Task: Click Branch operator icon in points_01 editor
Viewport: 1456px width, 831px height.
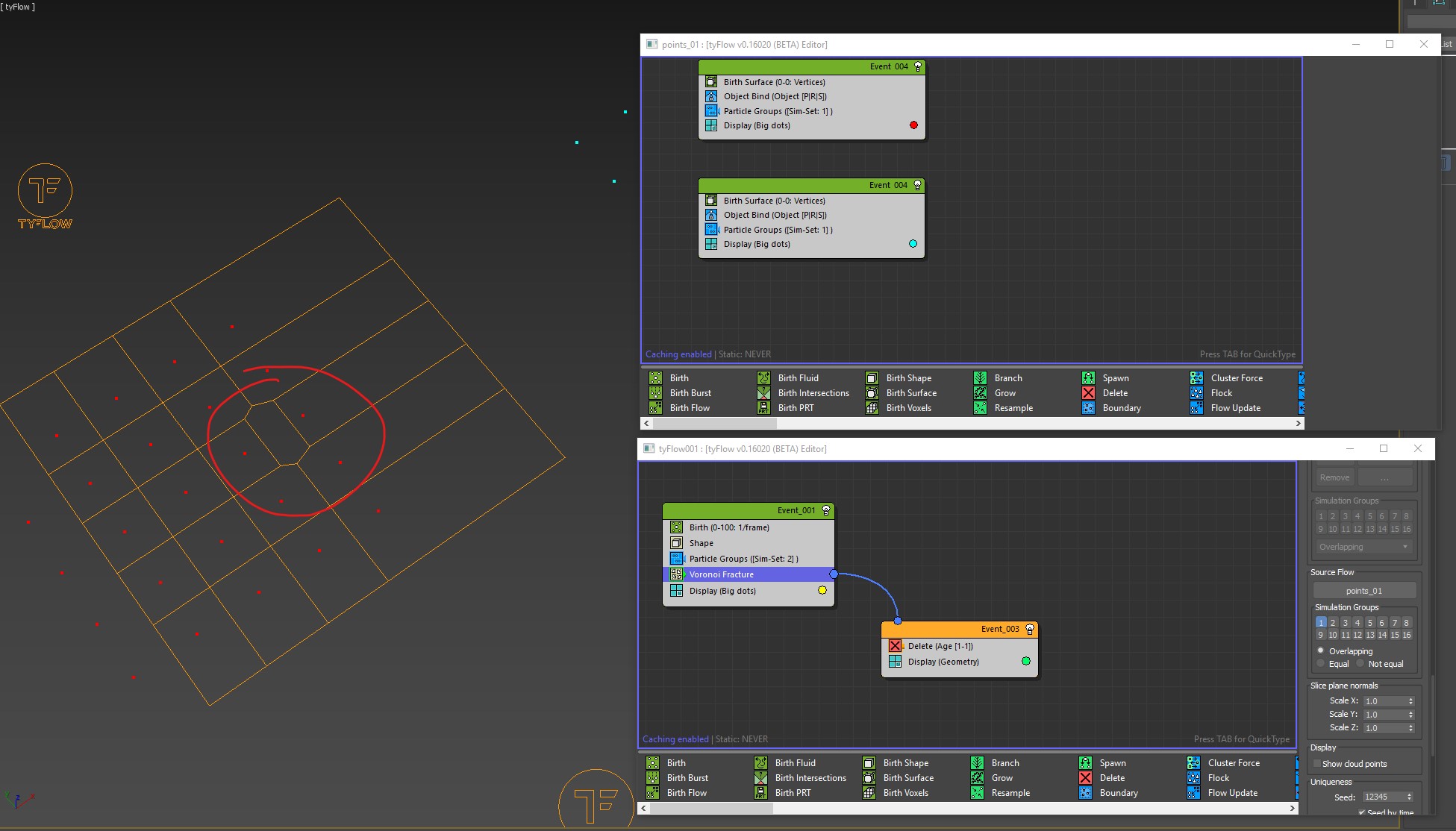Action: (980, 378)
